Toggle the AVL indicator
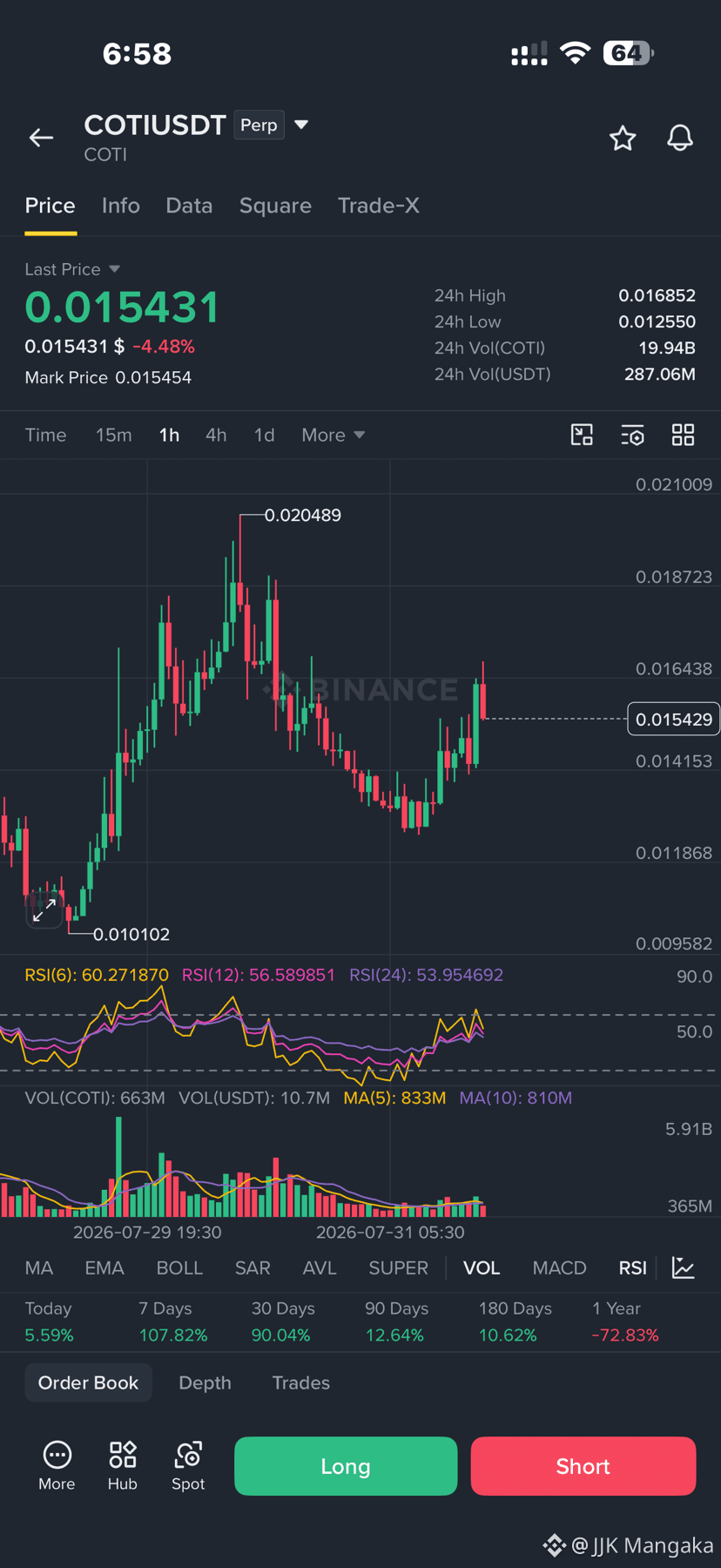This screenshot has height=1568, width=721. 320,1267
